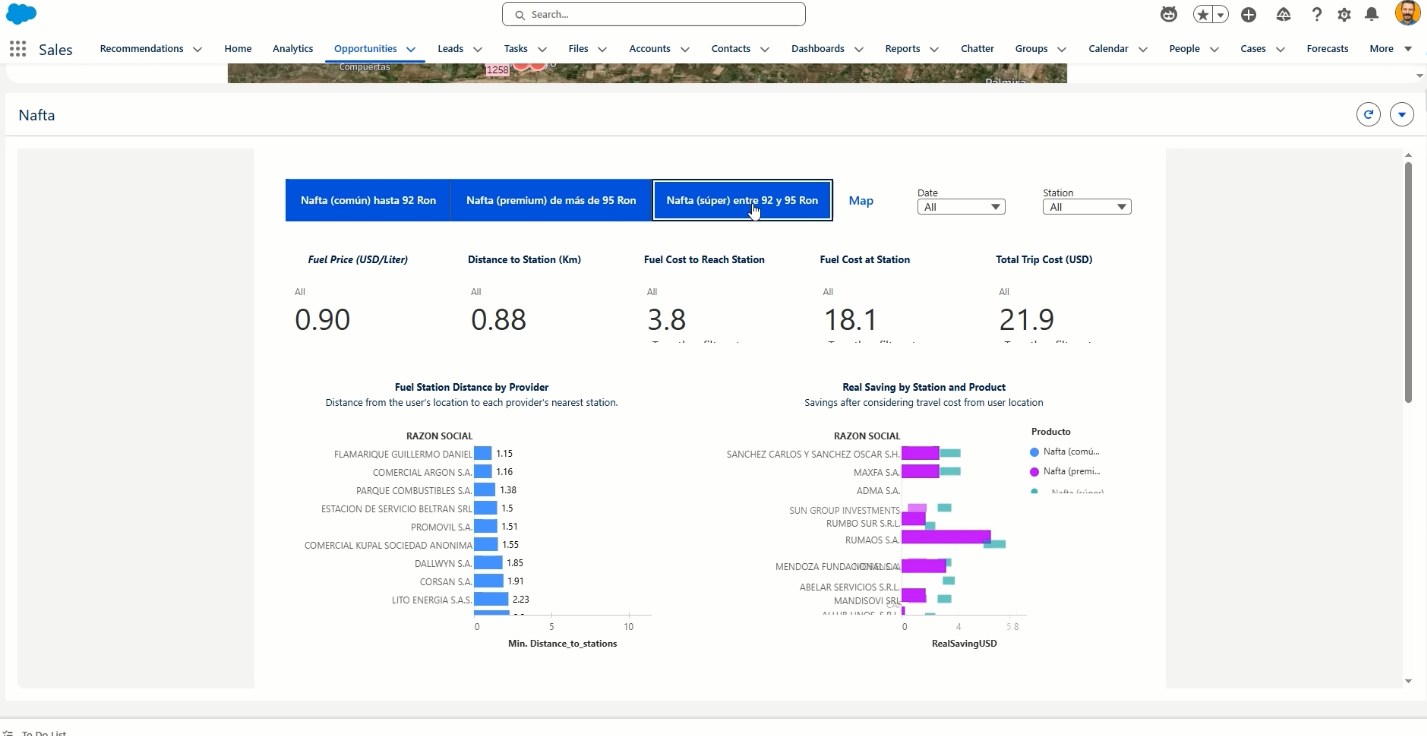Open the Help question mark icon
Viewport: 1427px width, 736px height.
tap(1317, 14)
